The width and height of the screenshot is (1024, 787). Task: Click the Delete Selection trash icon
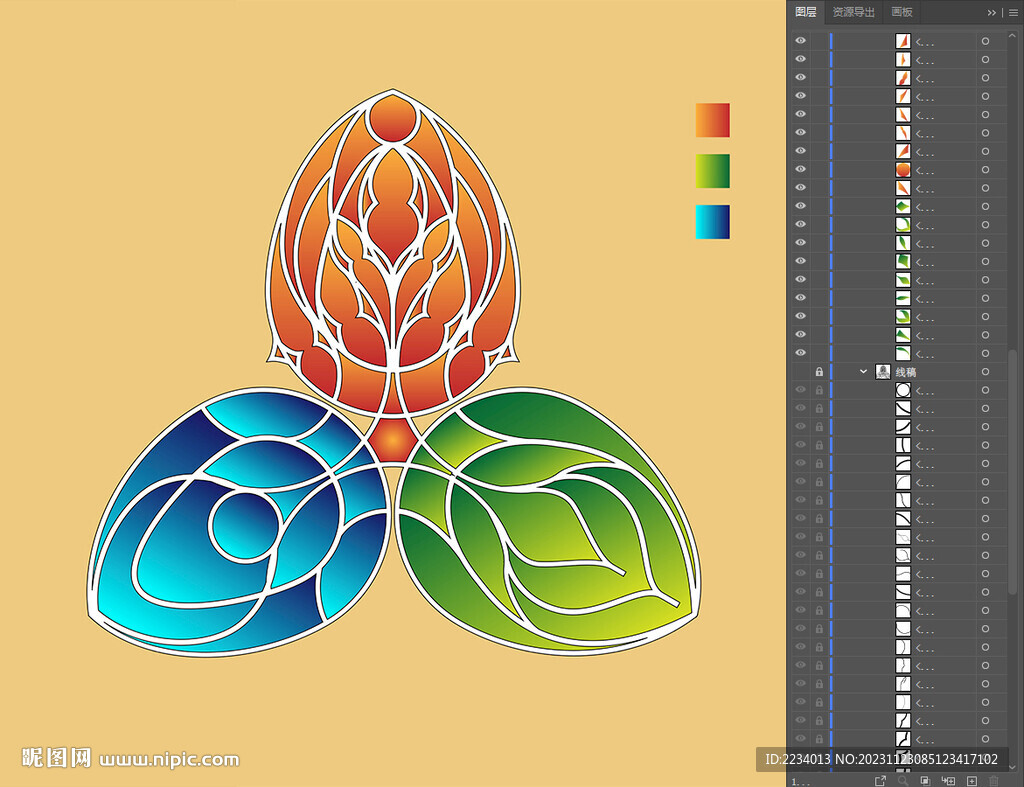993,780
